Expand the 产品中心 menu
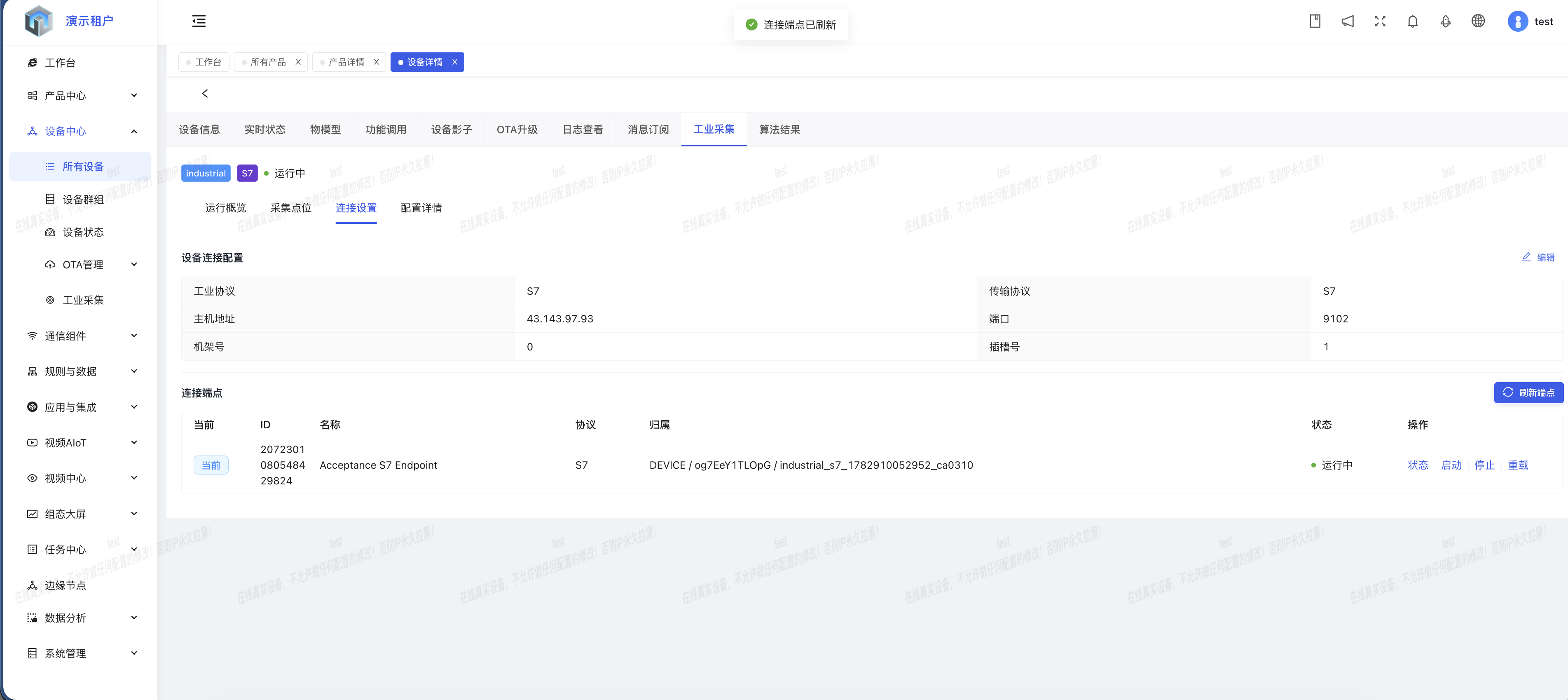Screen dimensions: 1568x700 (x=80, y=95)
